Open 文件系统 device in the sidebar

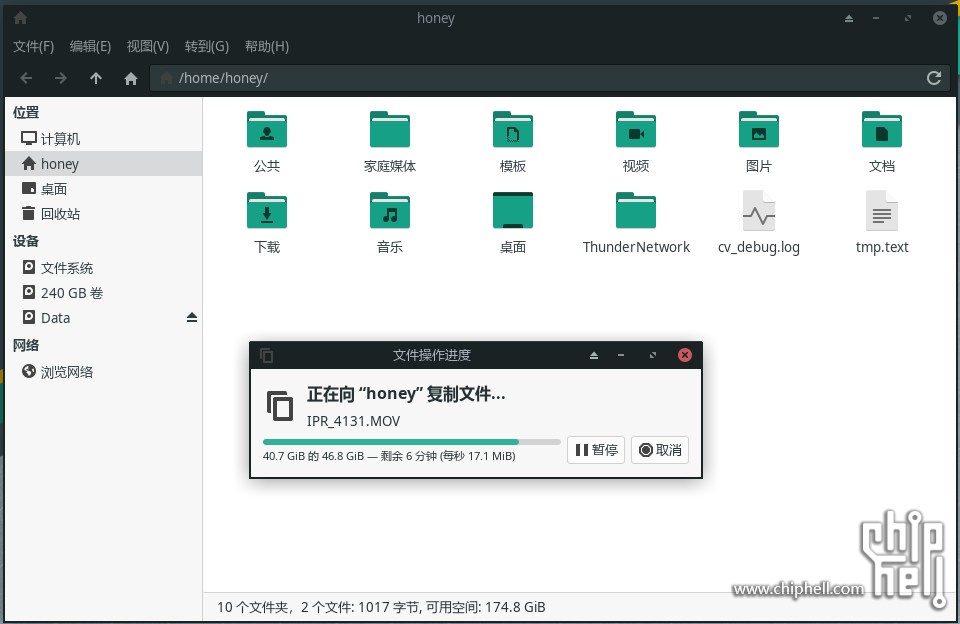pos(103,268)
